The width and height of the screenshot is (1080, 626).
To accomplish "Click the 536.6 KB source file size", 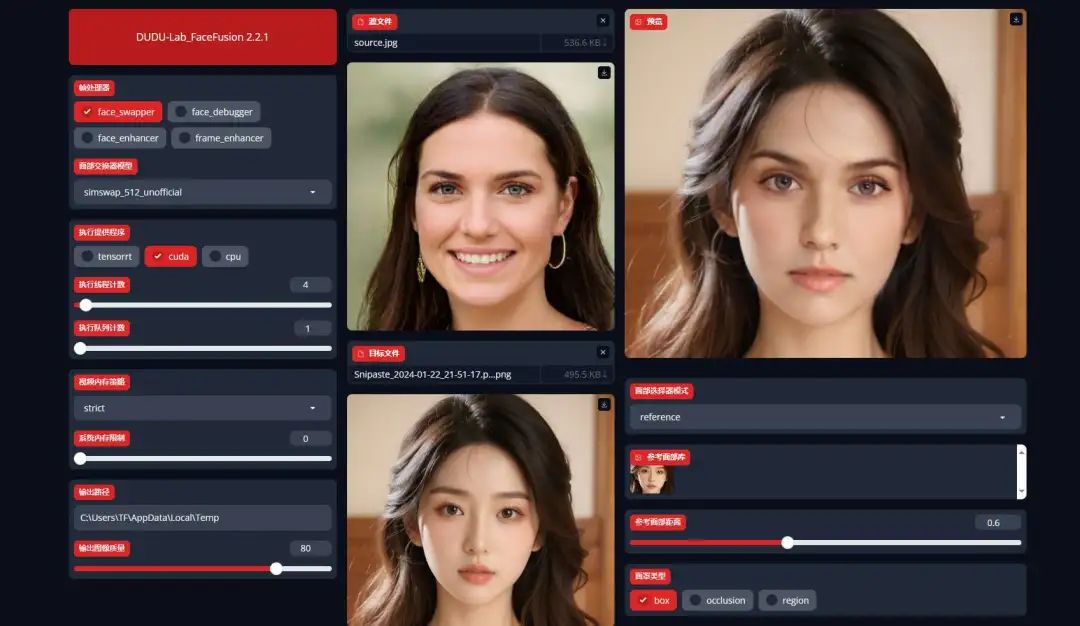I will [x=584, y=43].
